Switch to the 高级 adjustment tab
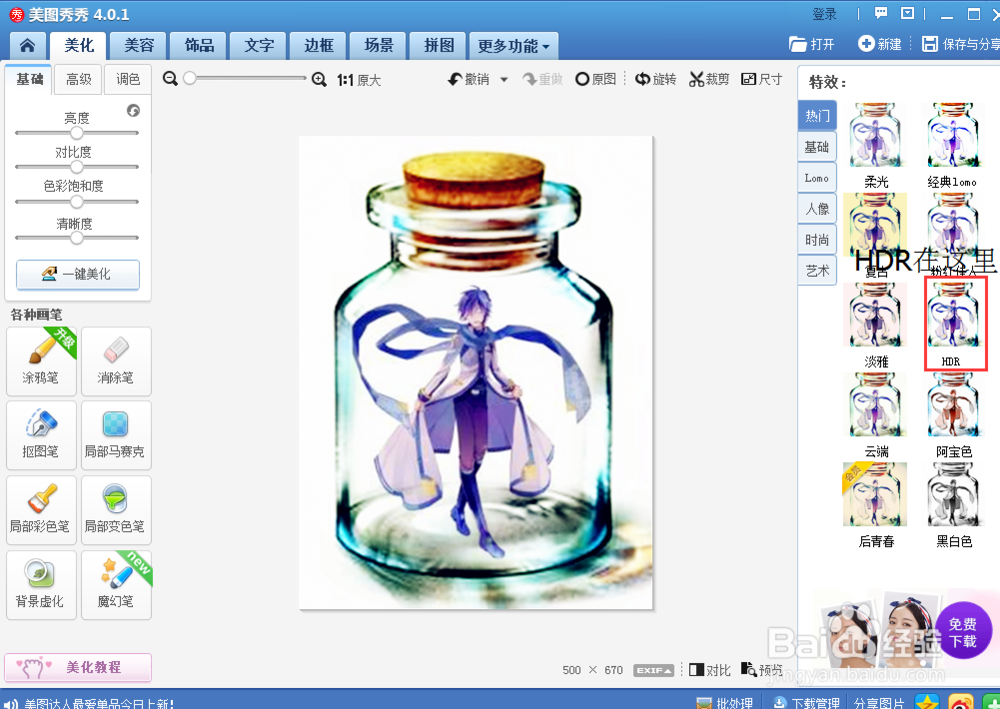Image resolution: width=1000 pixels, height=709 pixels. click(79, 79)
